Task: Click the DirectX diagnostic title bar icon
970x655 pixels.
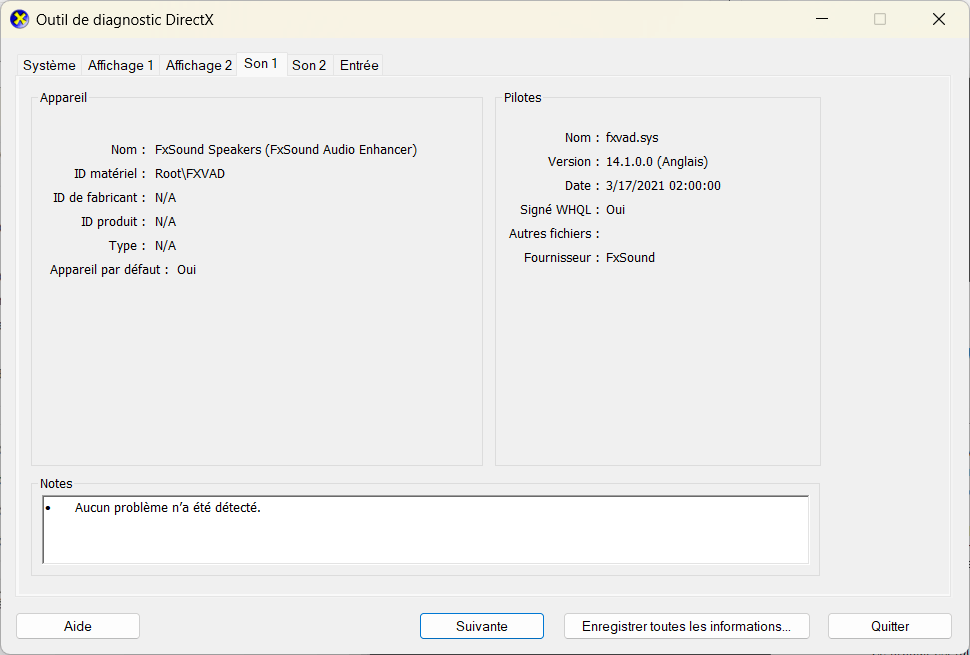Action: pos(20,19)
